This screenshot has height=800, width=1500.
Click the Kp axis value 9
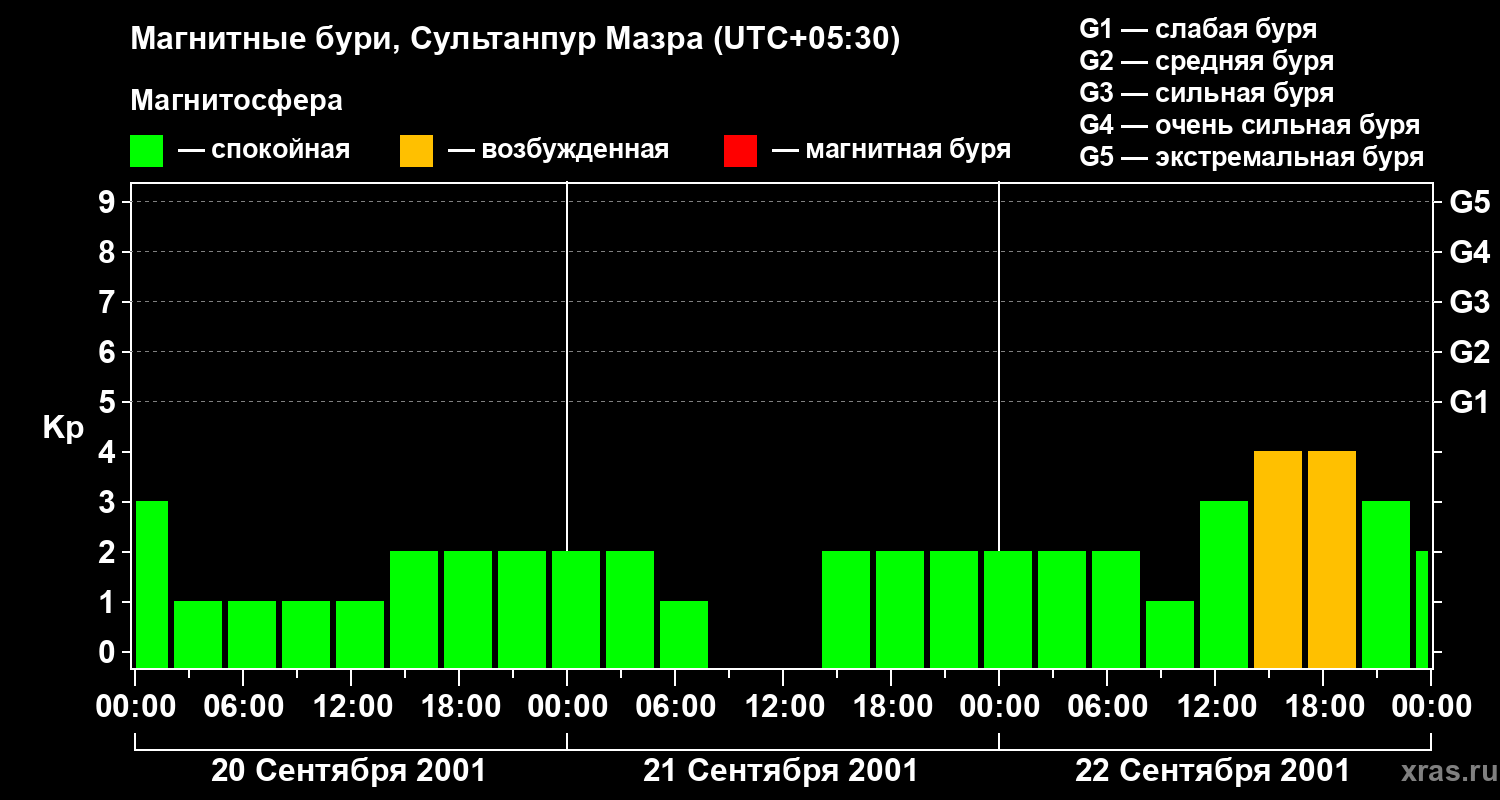tap(108, 203)
